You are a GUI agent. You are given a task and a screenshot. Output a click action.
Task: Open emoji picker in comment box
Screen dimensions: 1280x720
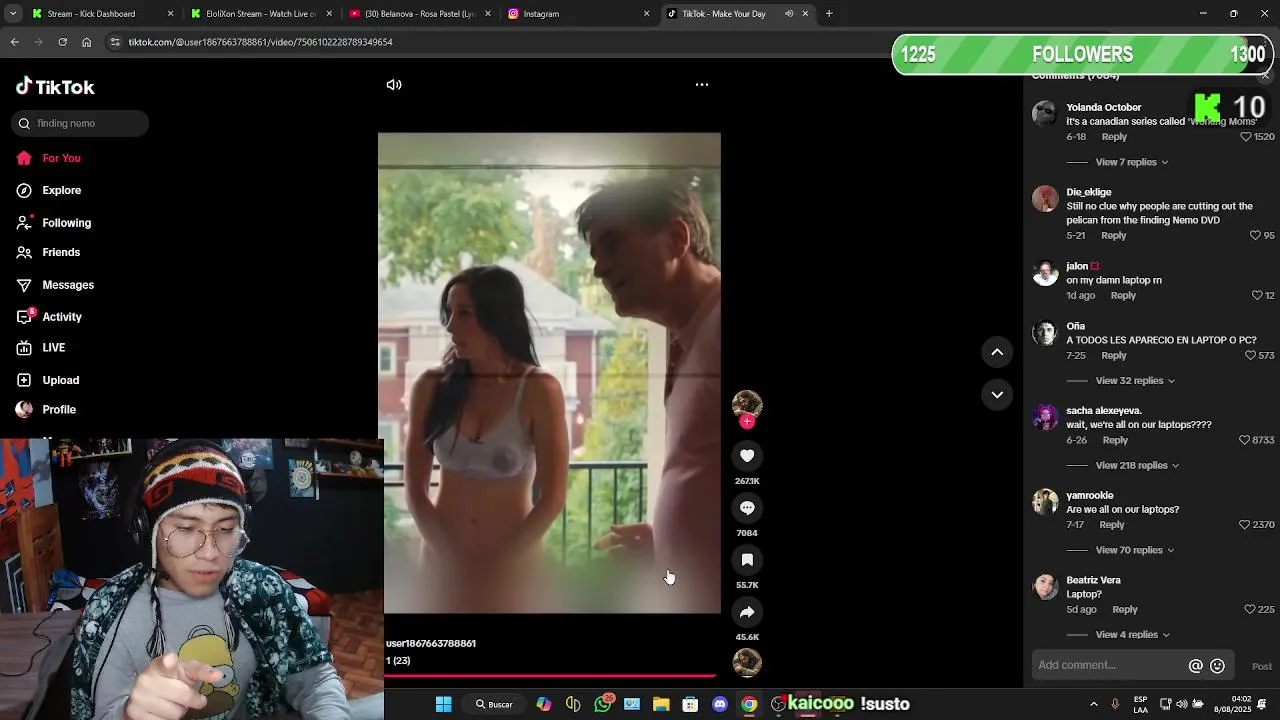(x=1217, y=666)
